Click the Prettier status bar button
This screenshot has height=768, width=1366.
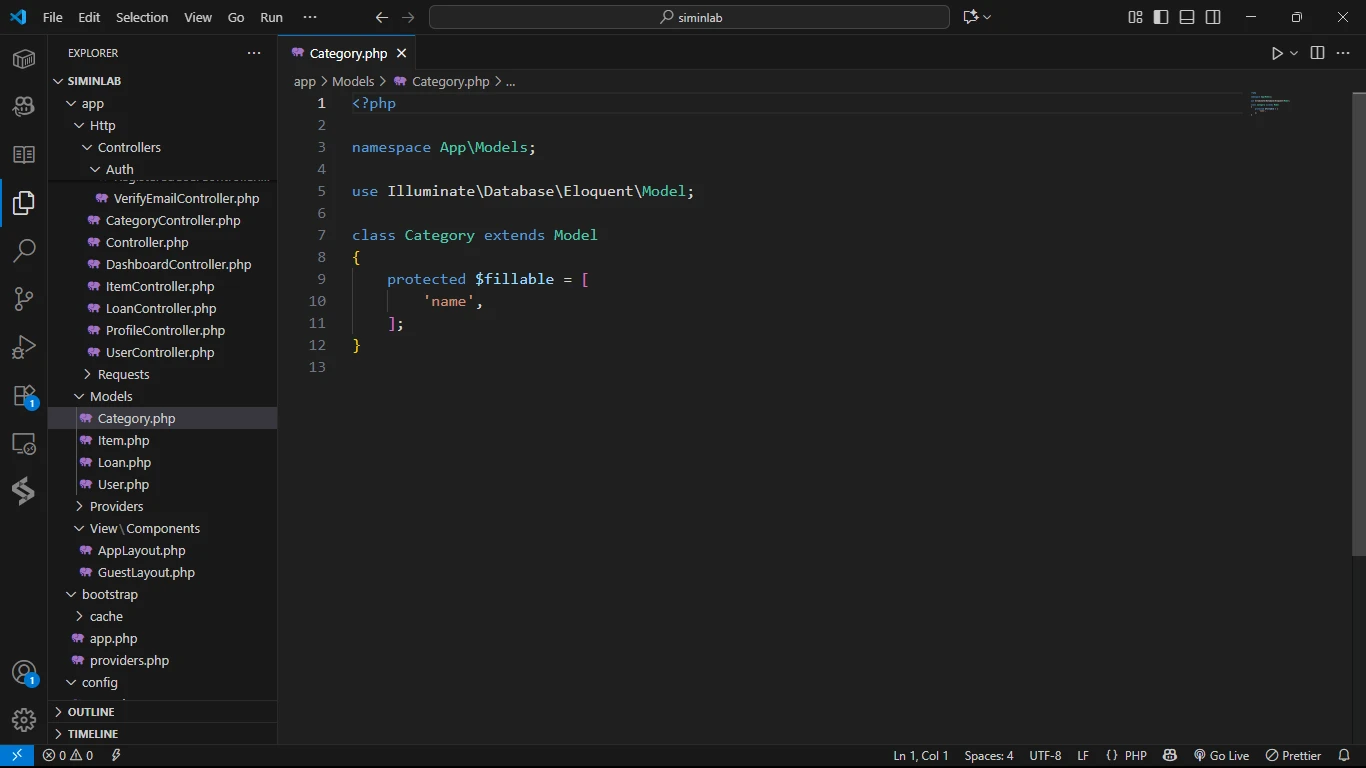(x=1294, y=756)
